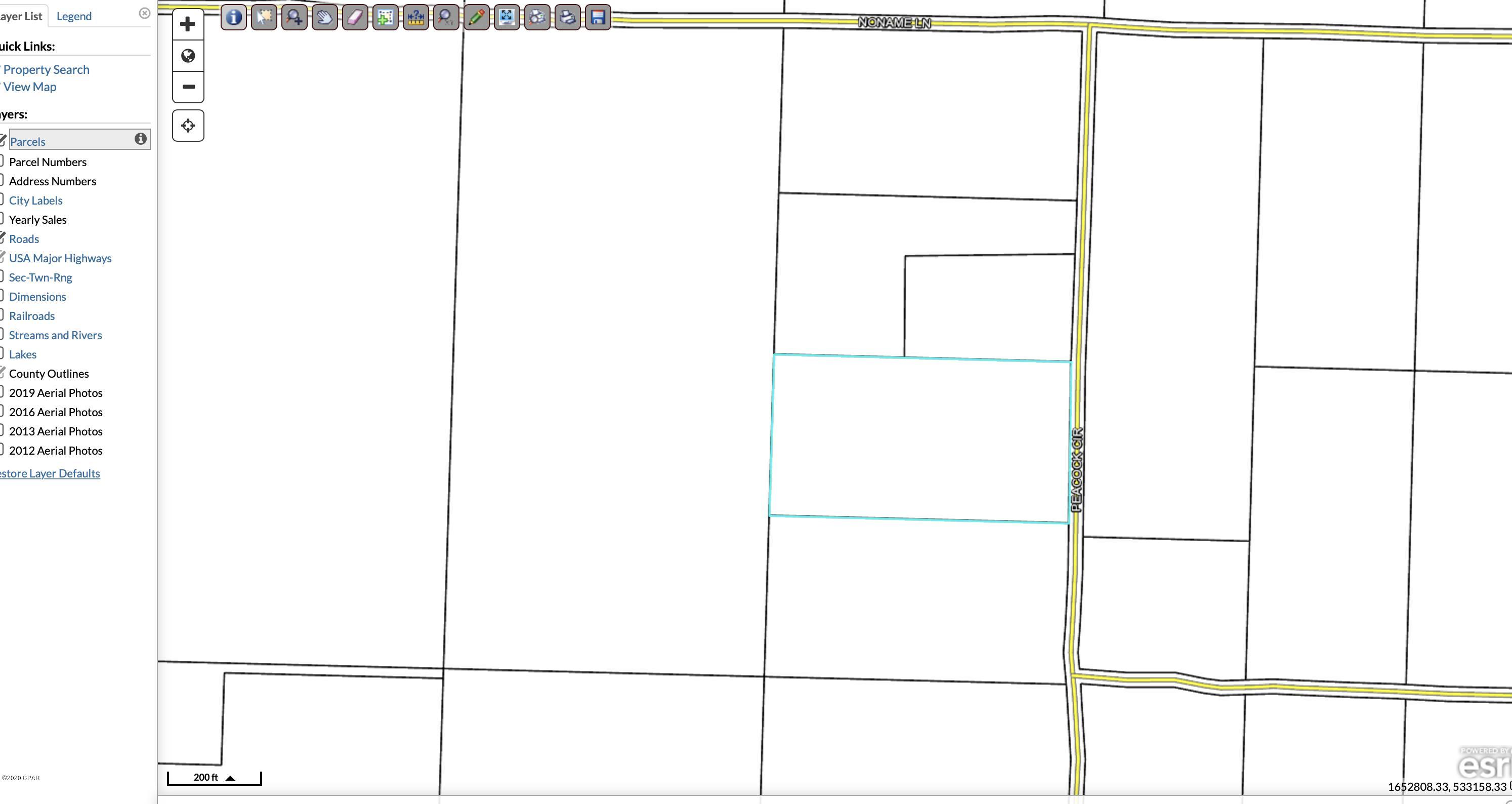Open Parcels layer info circle
The image size is (1512, 804).
[x=141, y=139]
